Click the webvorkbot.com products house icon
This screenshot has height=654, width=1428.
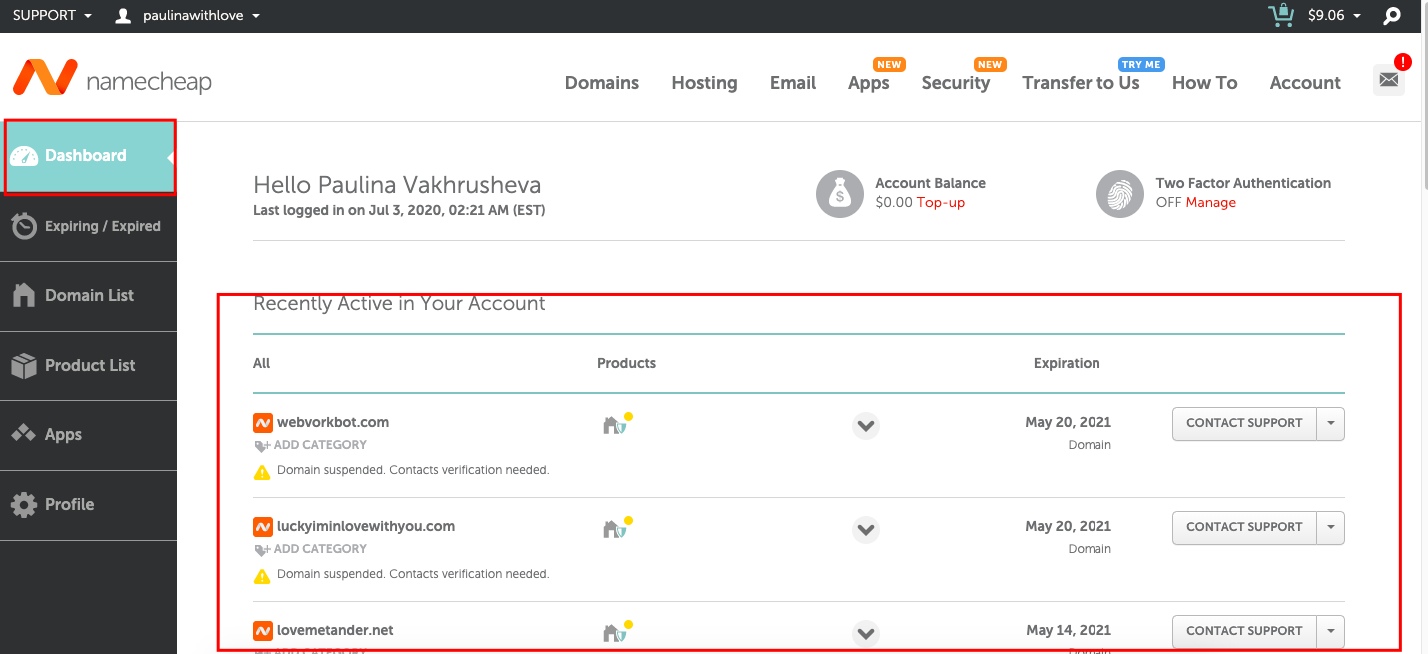point(615,425)
